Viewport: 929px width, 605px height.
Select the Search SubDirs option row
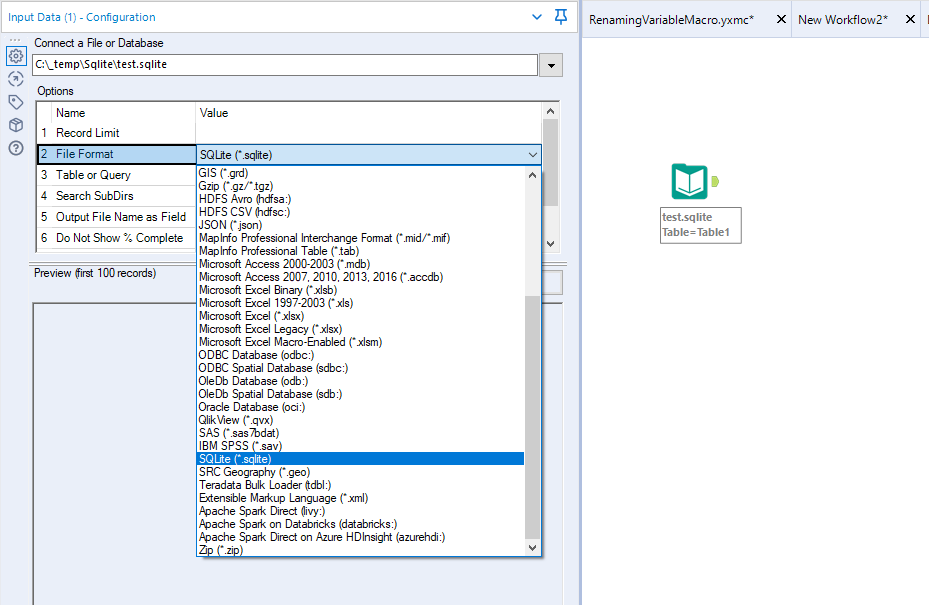[116, 196]
